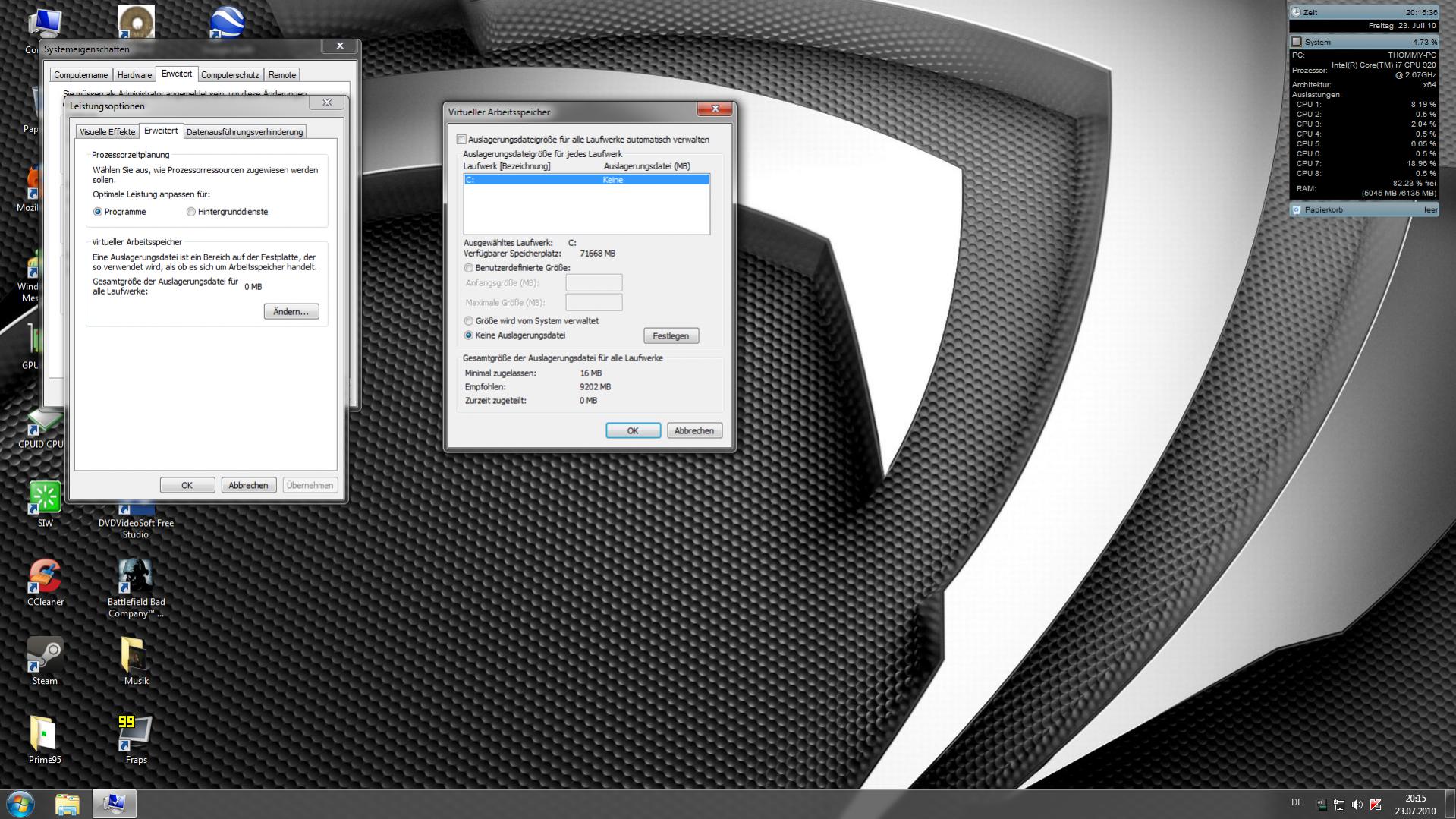
Task: Launch CCleaner from the desktop
Action: pos(45,583)
